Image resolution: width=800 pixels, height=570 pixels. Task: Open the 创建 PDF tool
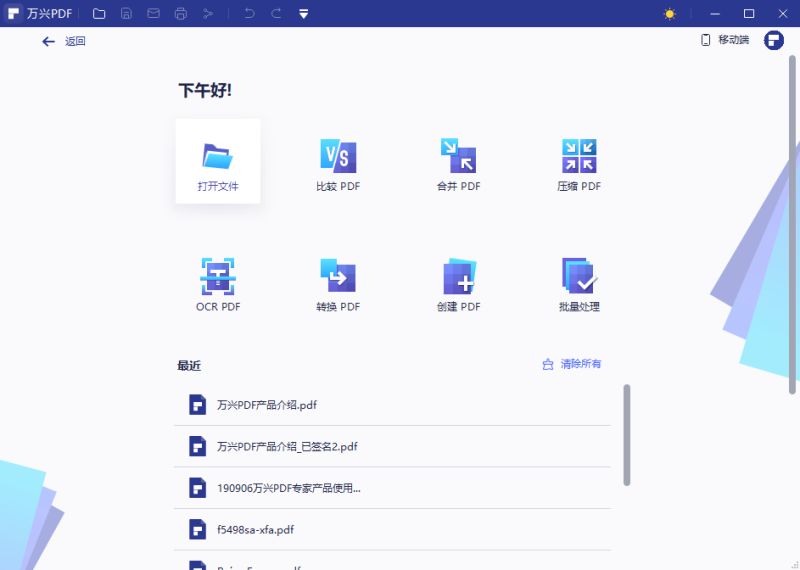[x=459, y=286]
